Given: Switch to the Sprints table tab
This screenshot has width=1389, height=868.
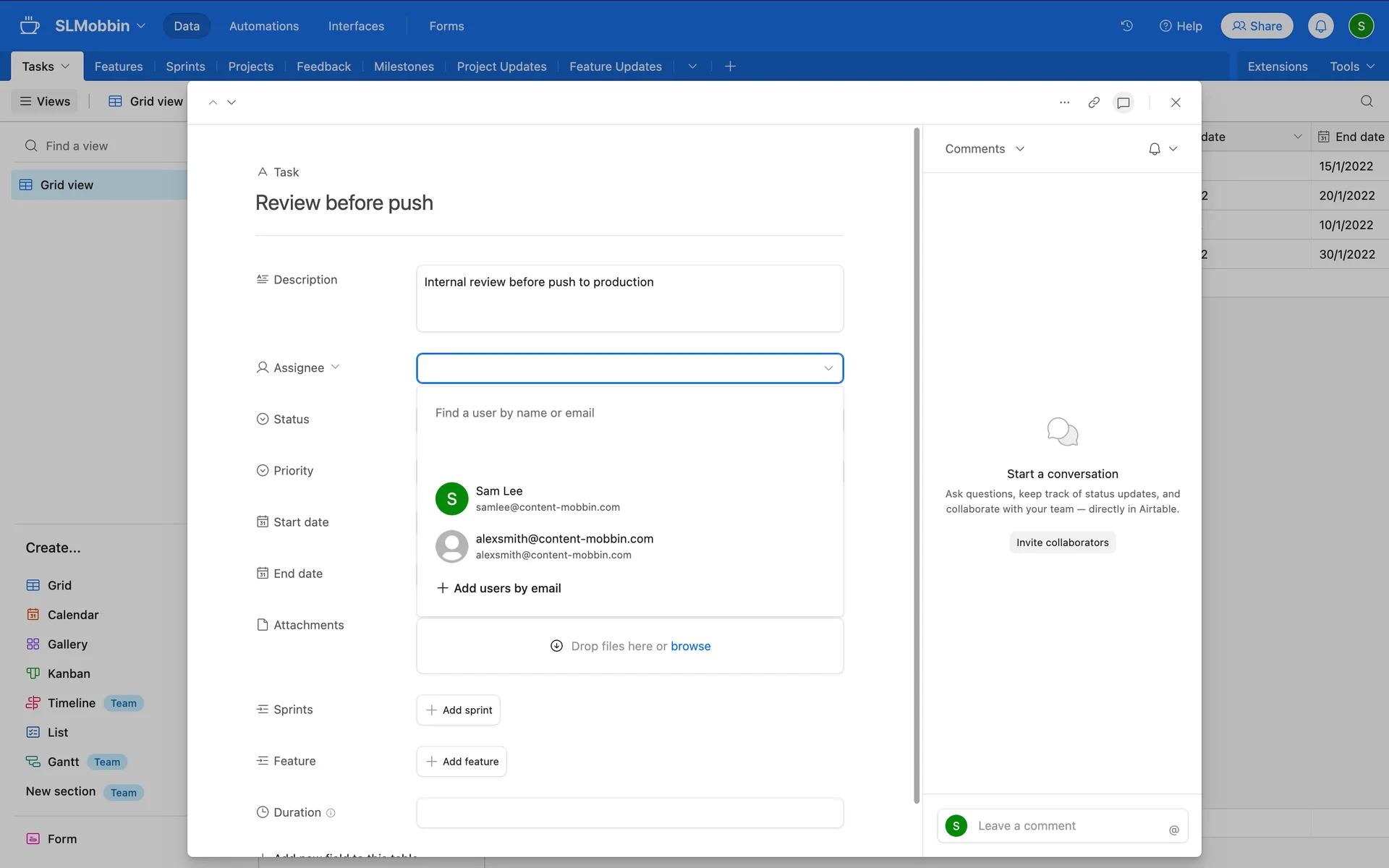Looking at the screenshot, I should [185, 67].
